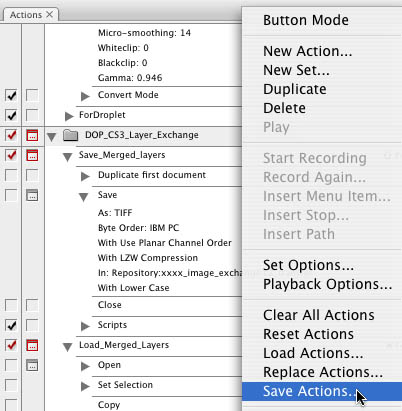Select Button Mode in panel menu
The height and width of the screenshot is (411, 402).
(x=306, y=20)
